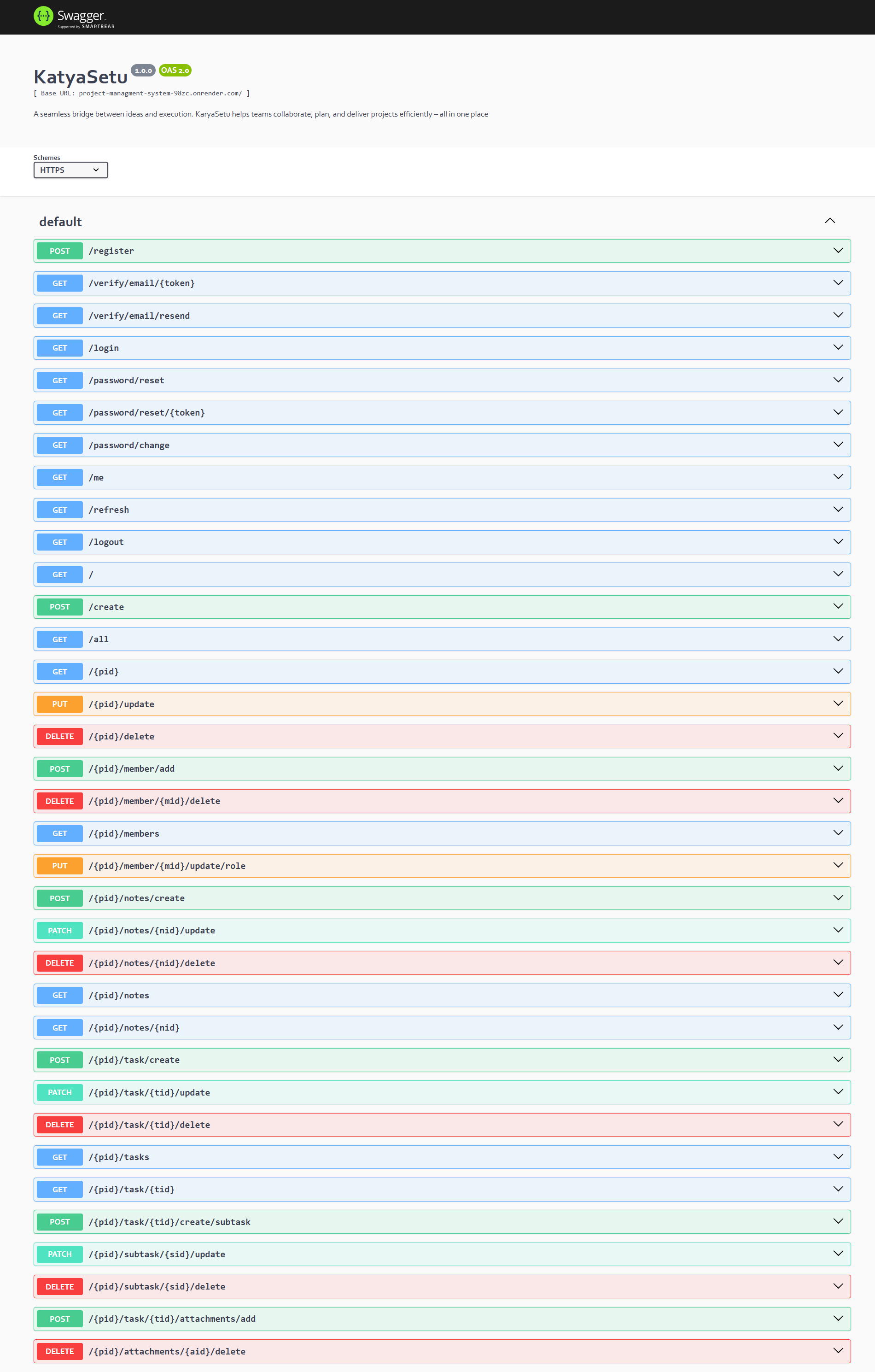Open the /all endpoint path
This screenshot has width=875, height=1372.
tap(99, 639)
